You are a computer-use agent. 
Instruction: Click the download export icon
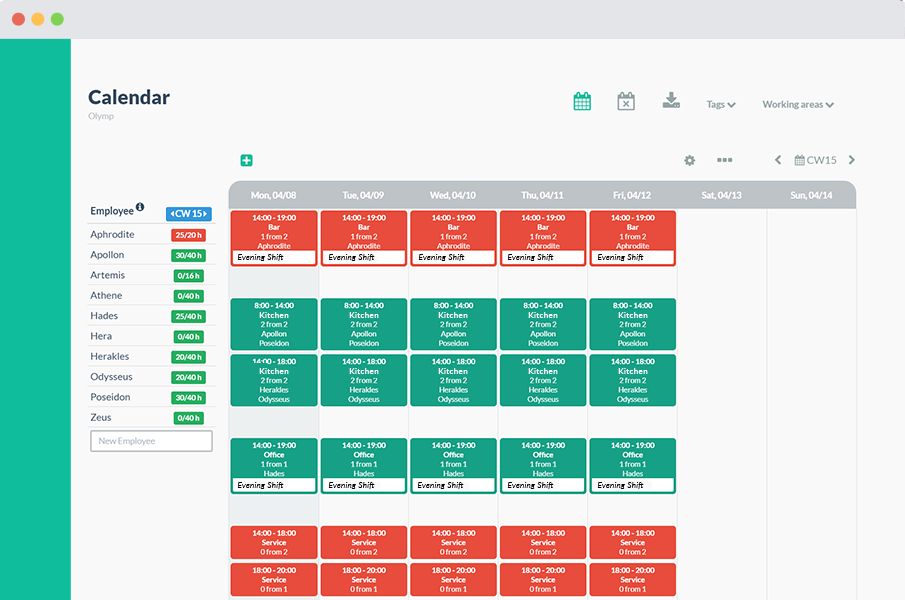tap(670, 101)
